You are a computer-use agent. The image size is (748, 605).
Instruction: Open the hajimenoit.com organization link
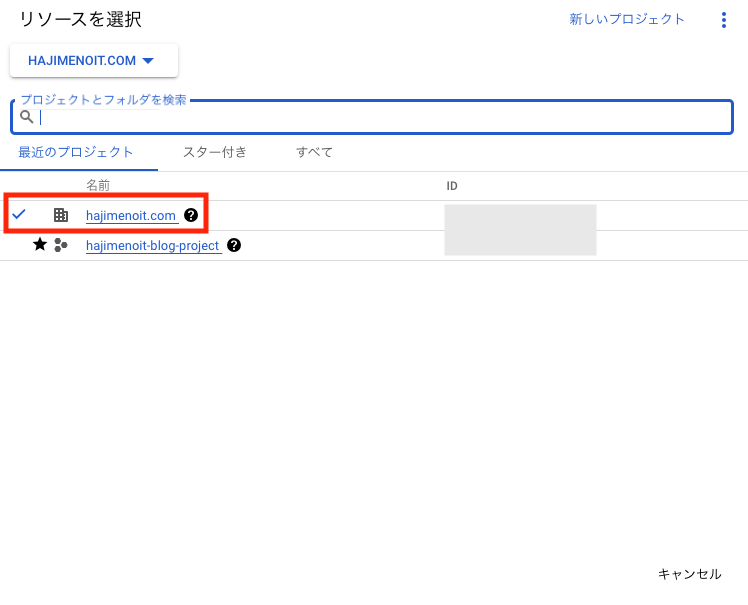(x=131, y=216)
